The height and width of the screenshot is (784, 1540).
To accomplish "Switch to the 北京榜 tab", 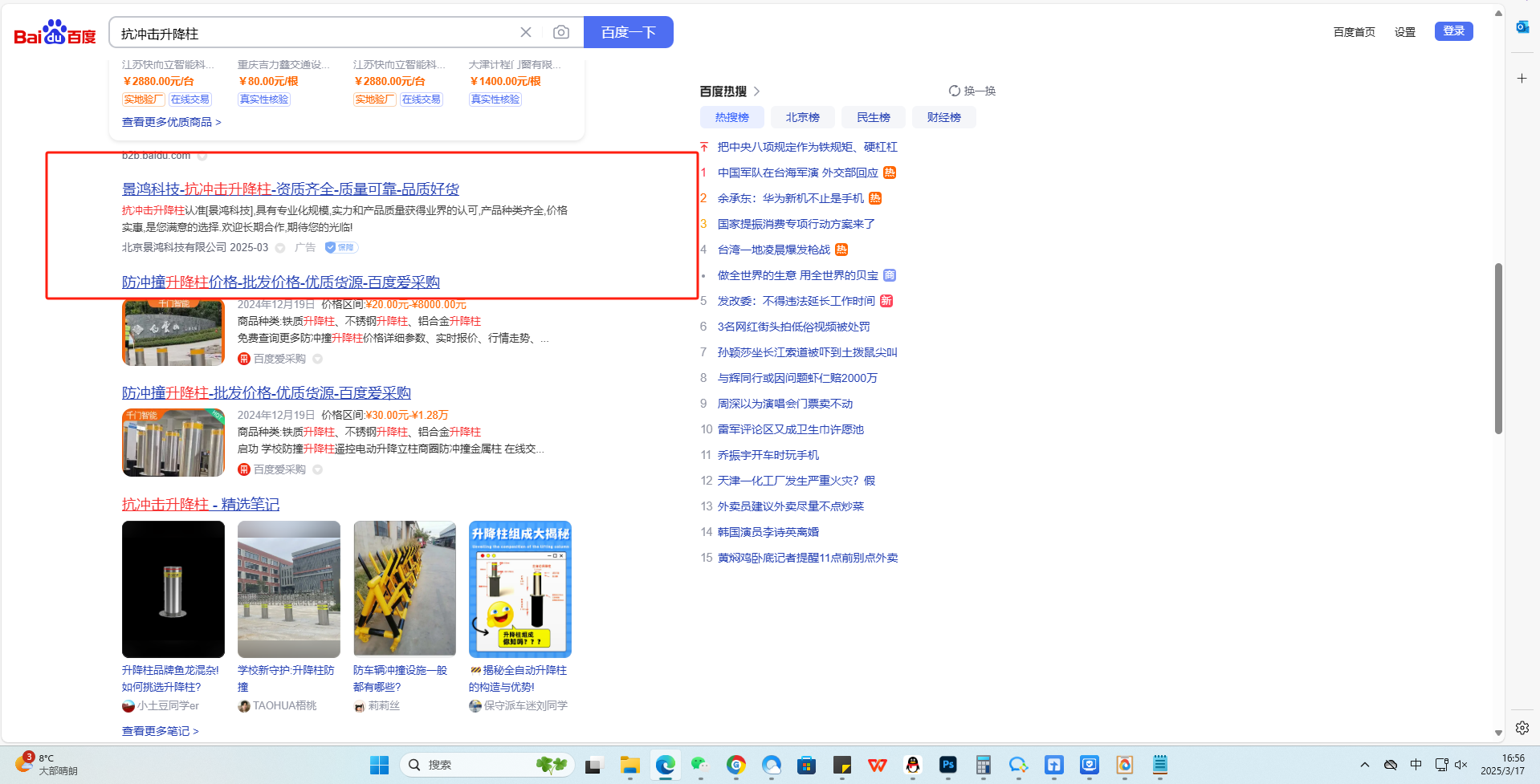I will [802, 117].
